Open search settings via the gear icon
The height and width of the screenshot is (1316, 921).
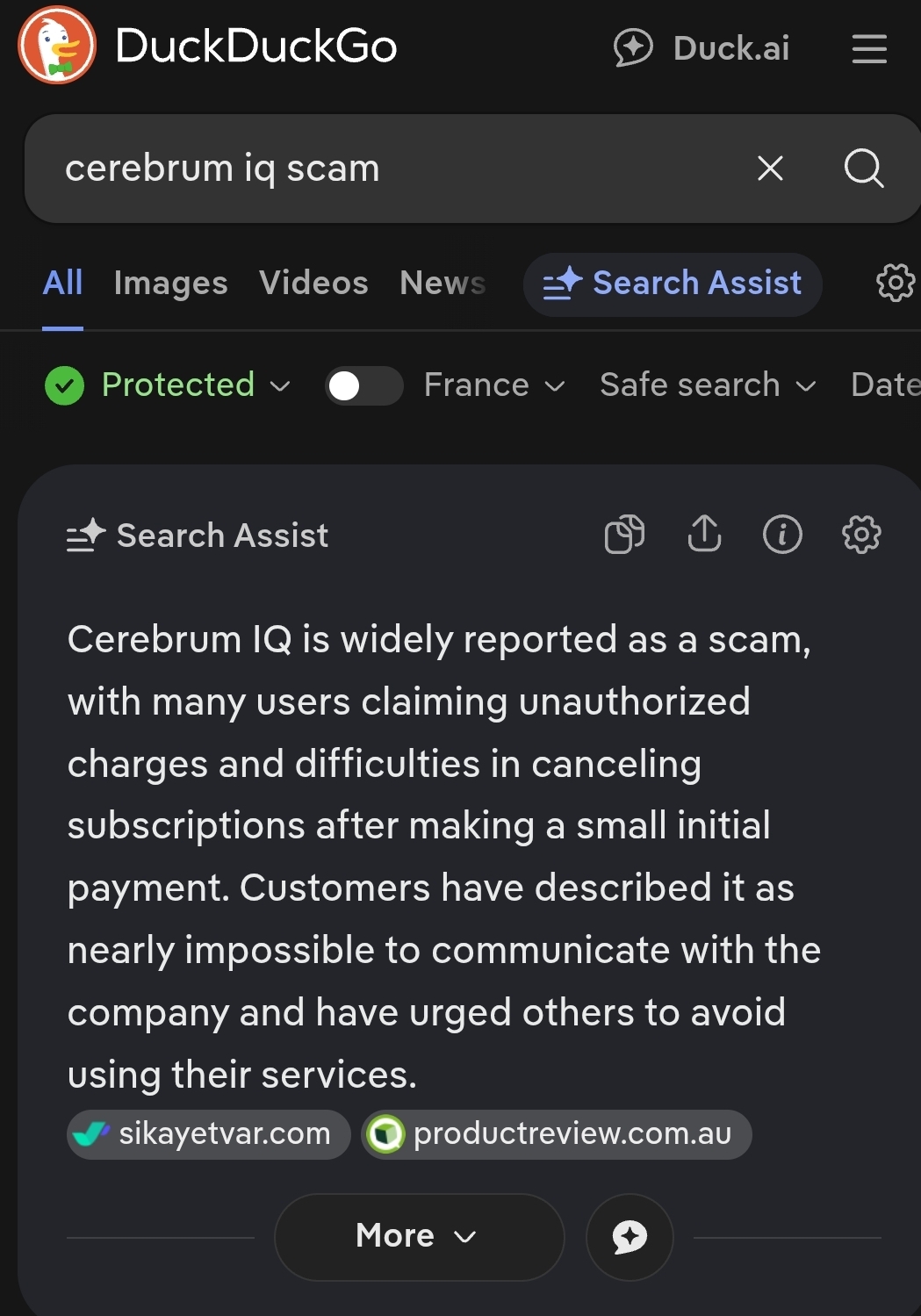coord(895,283)
